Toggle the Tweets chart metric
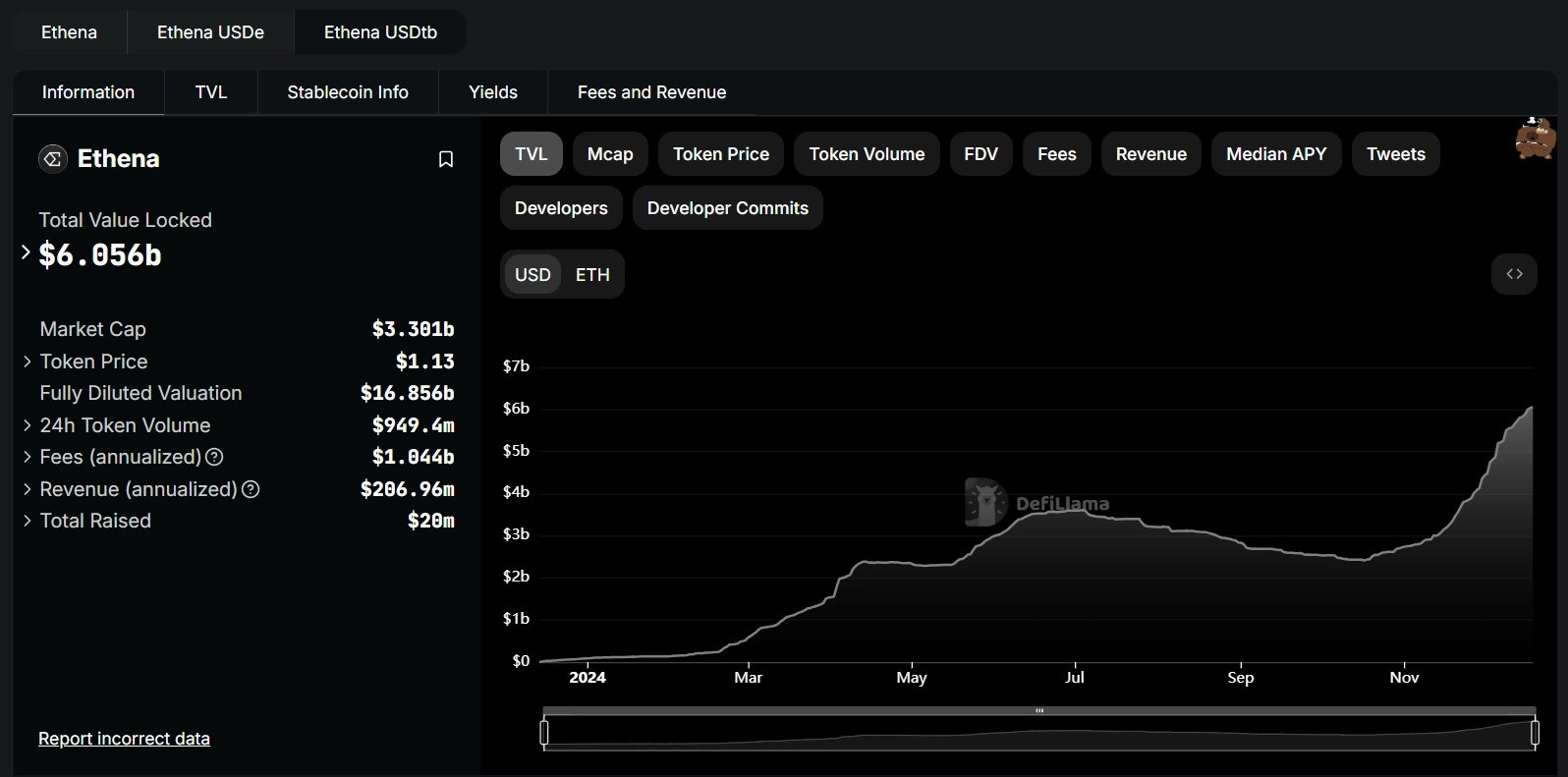The width and height of the screenshot is (1568, 777). [x=1396, y=154]
